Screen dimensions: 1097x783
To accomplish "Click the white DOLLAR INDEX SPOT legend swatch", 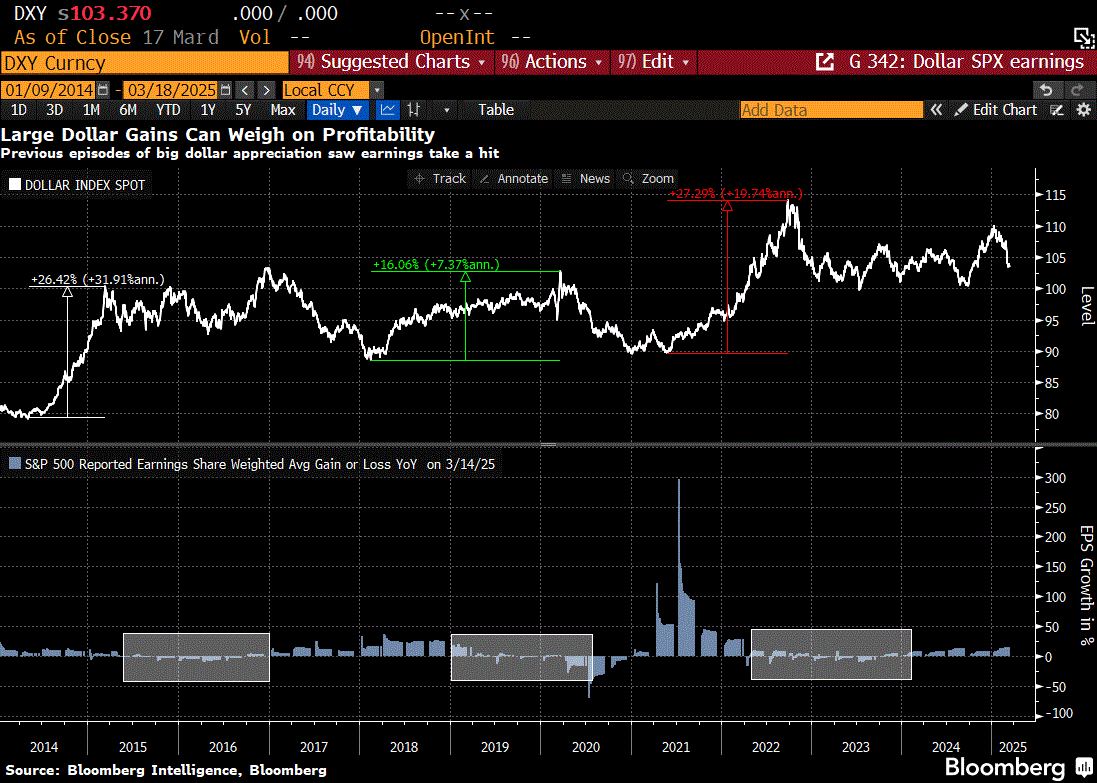I will tap(15, 185).
